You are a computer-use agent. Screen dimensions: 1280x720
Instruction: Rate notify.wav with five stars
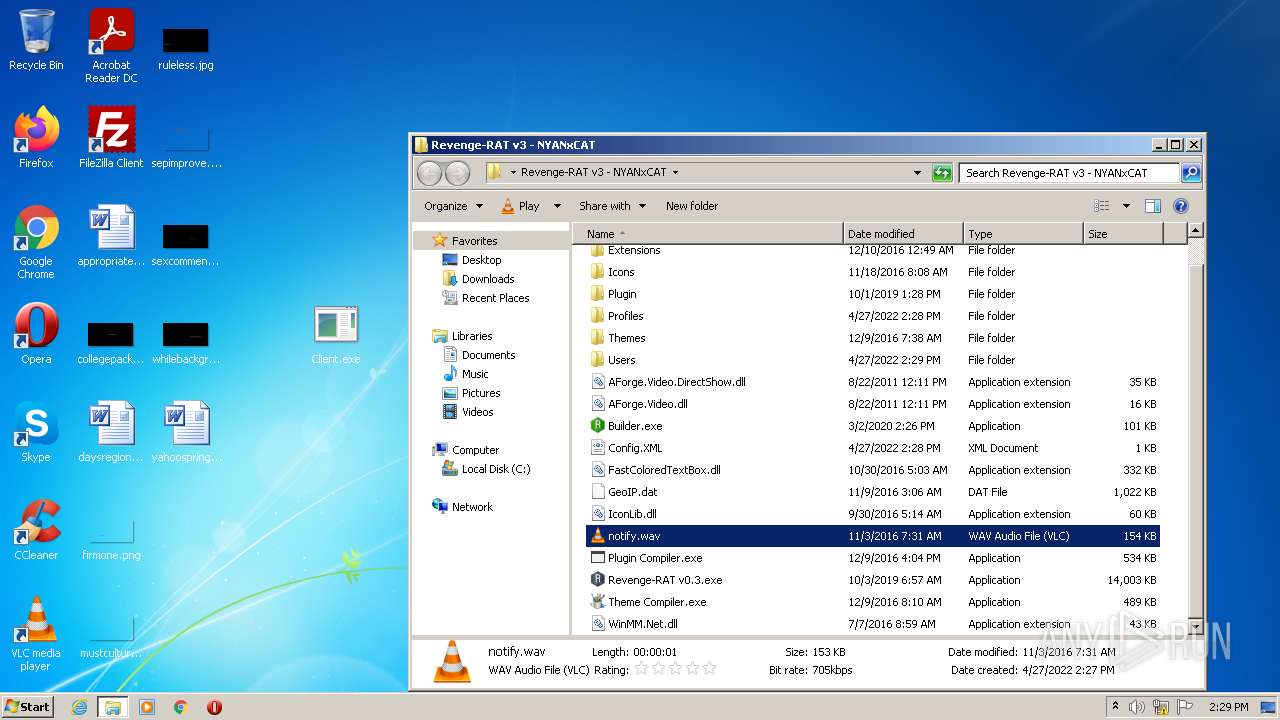[709, 669]
